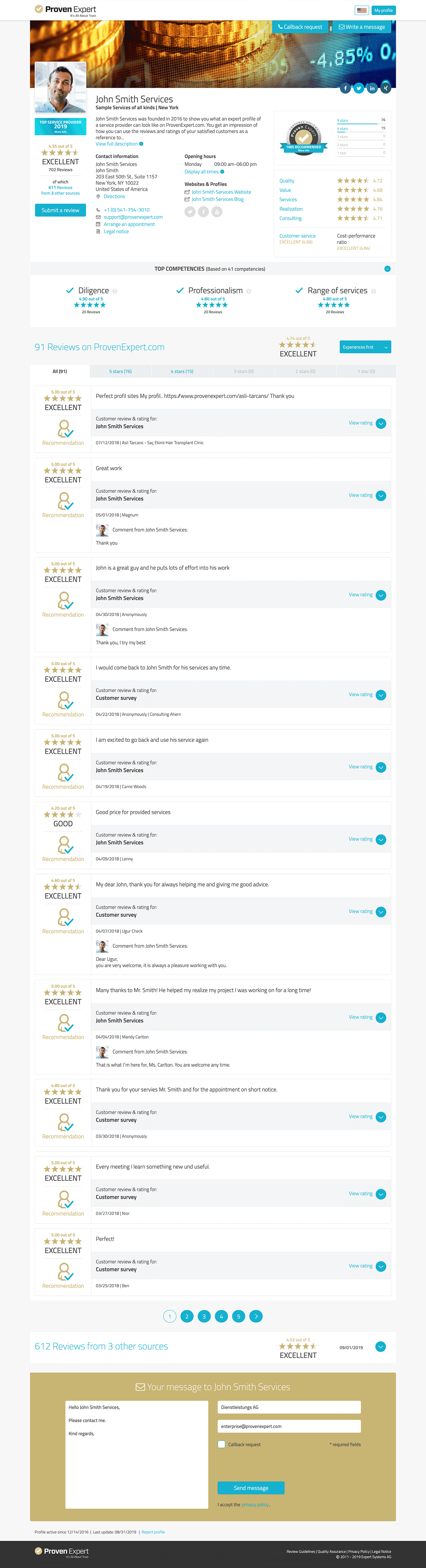Click the US flag language icon
The image size is (426, 1568).
[361, 10]
